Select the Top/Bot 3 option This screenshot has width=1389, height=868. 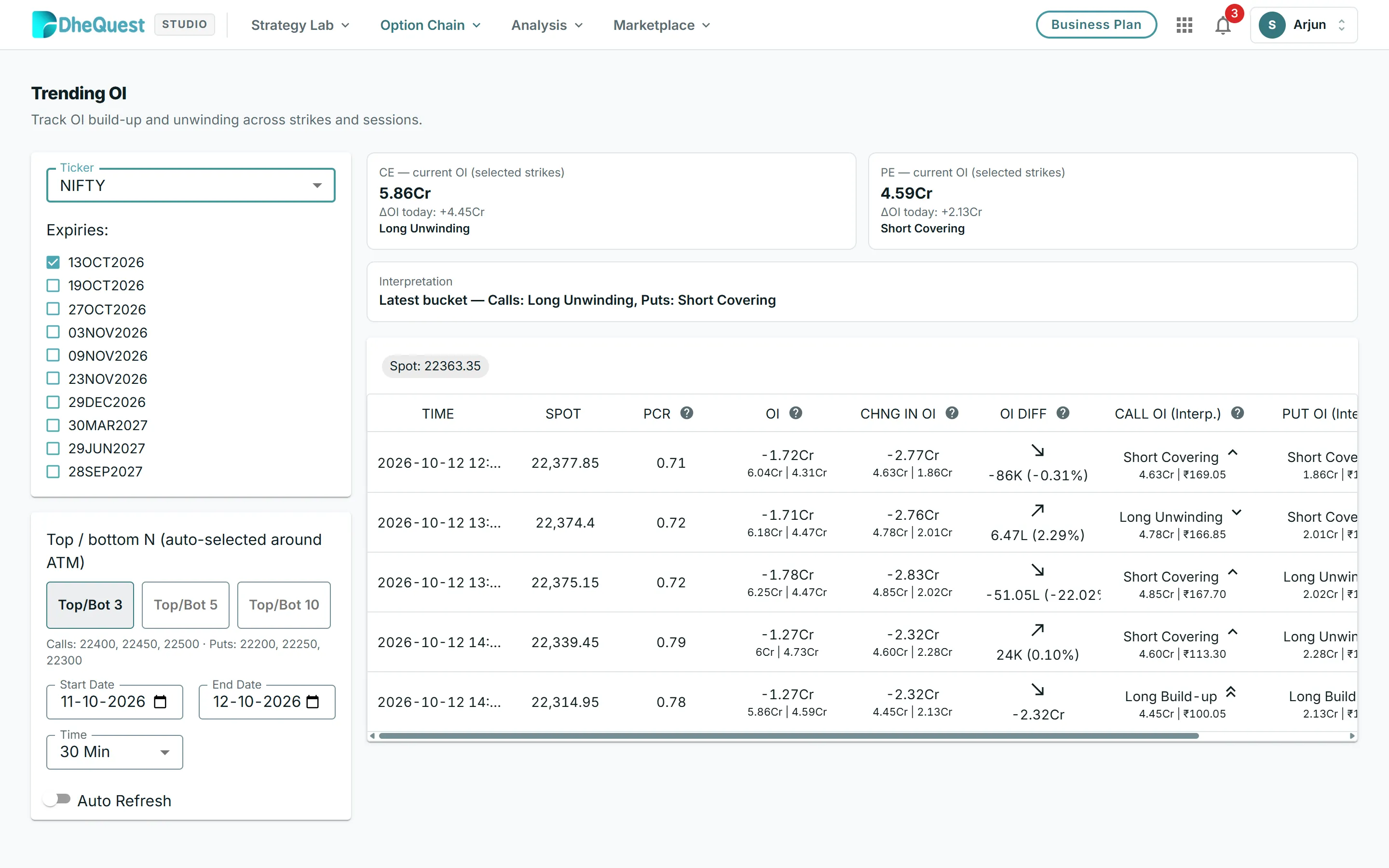[x=90, y=605]
